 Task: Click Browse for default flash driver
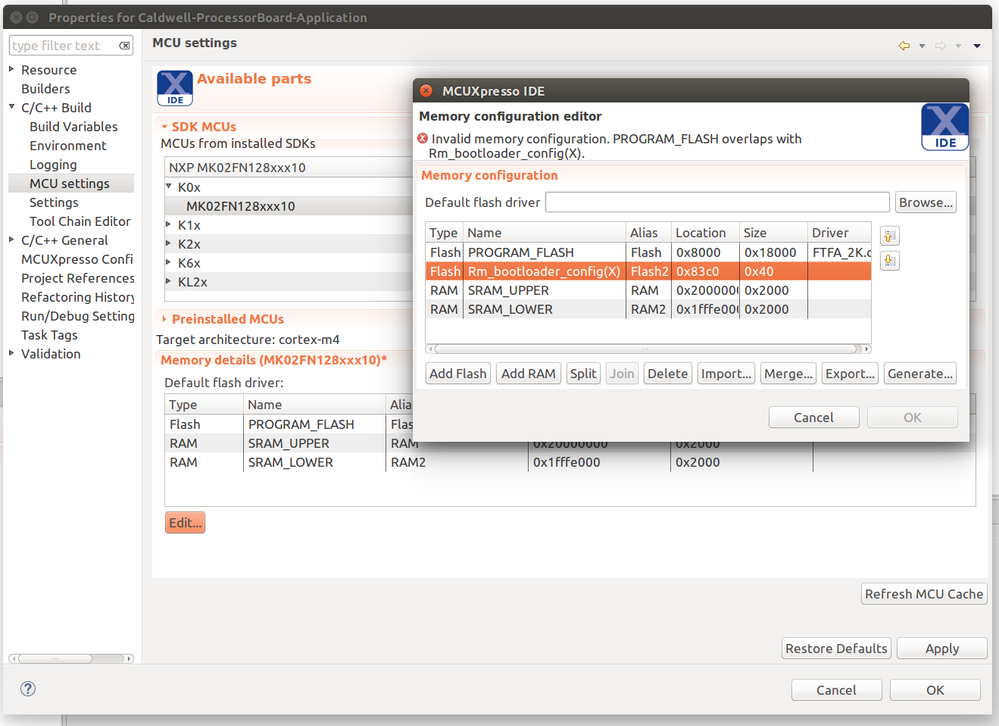click(x=926, y=203)
